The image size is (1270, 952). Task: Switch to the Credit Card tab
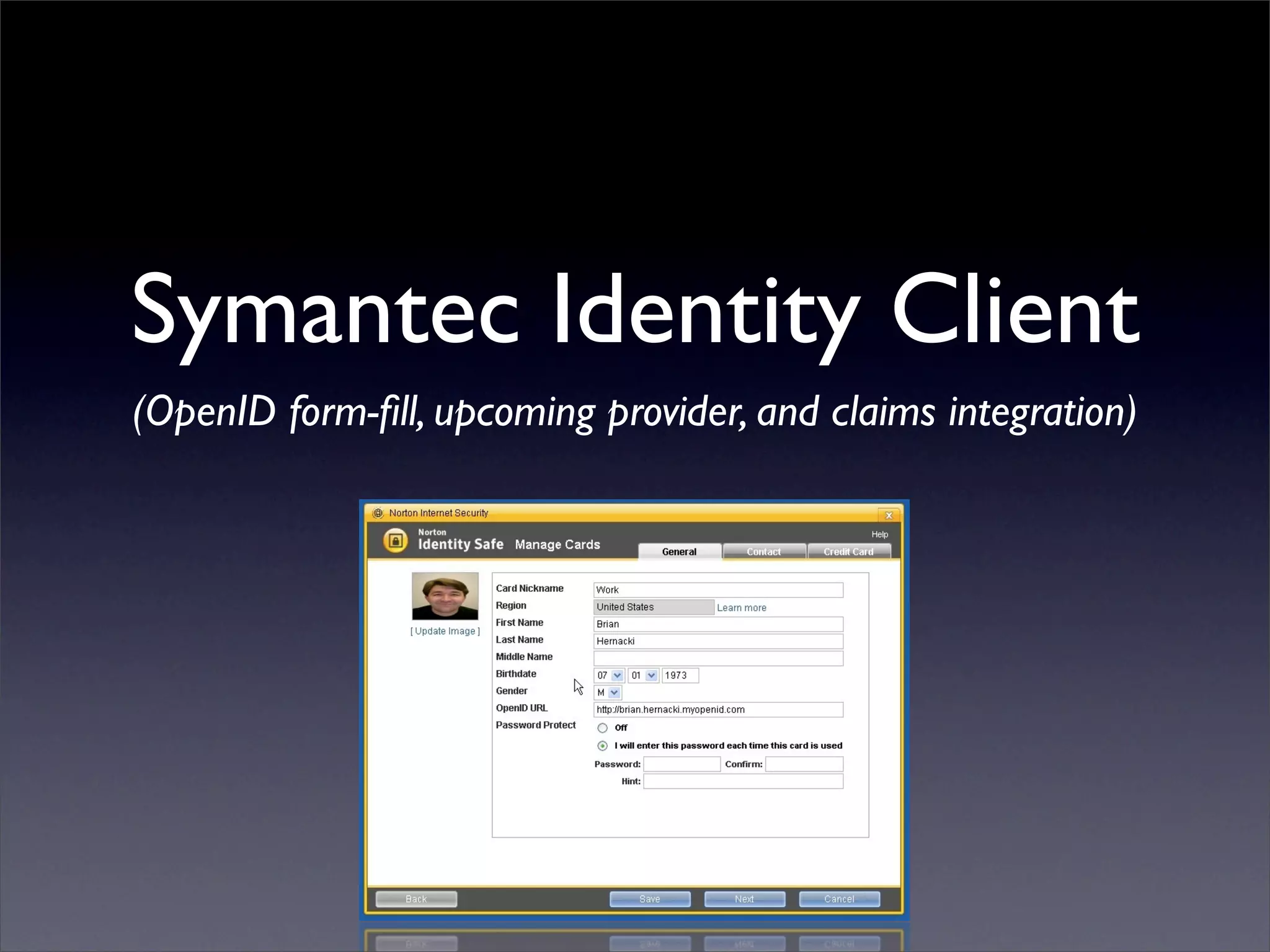(x=849, y=552)
